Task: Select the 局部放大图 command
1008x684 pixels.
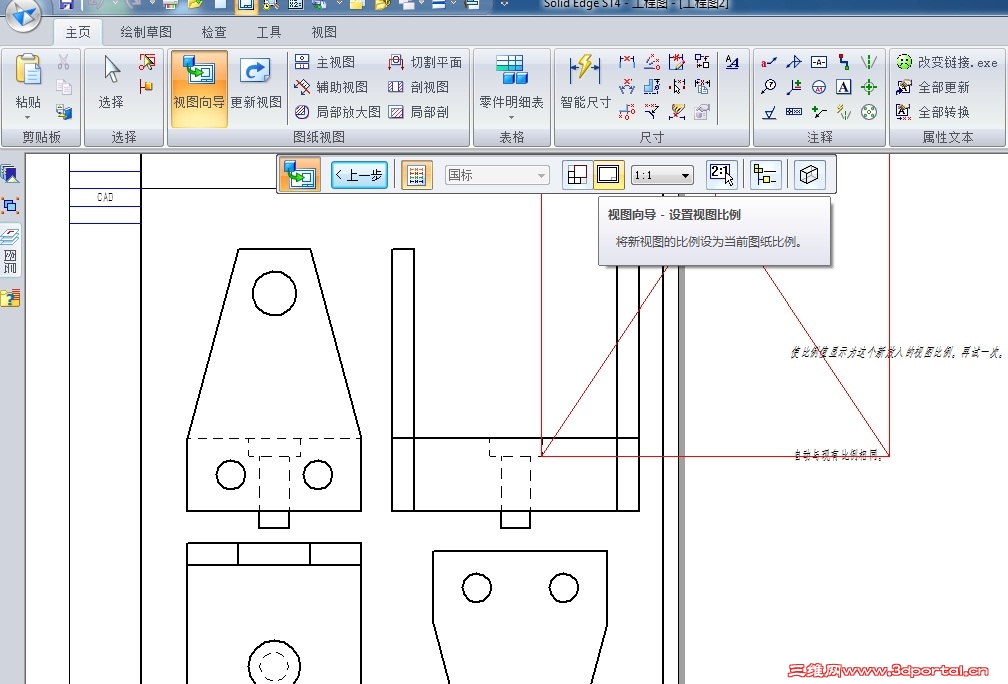Action: click(338, 112)
